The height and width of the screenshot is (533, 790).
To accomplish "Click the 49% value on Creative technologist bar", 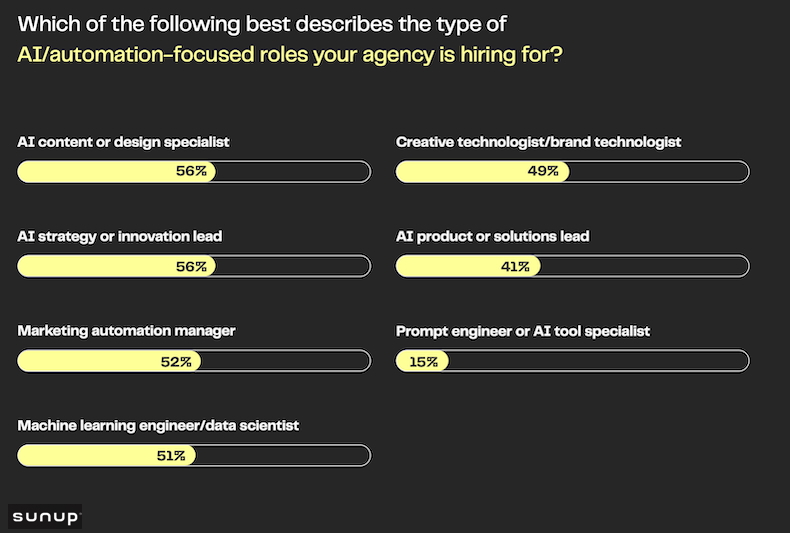I will click(543, 172).
